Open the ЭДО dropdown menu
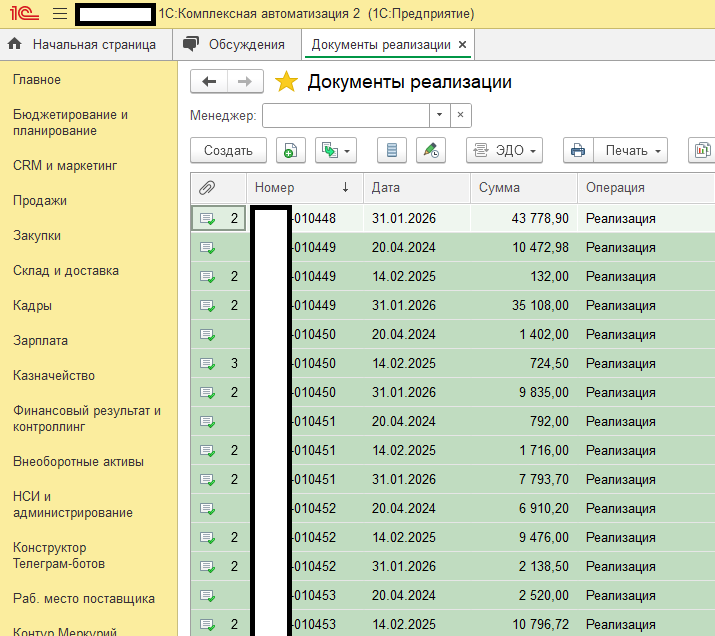Screen dimensions: 715x636 coord(504,150)
